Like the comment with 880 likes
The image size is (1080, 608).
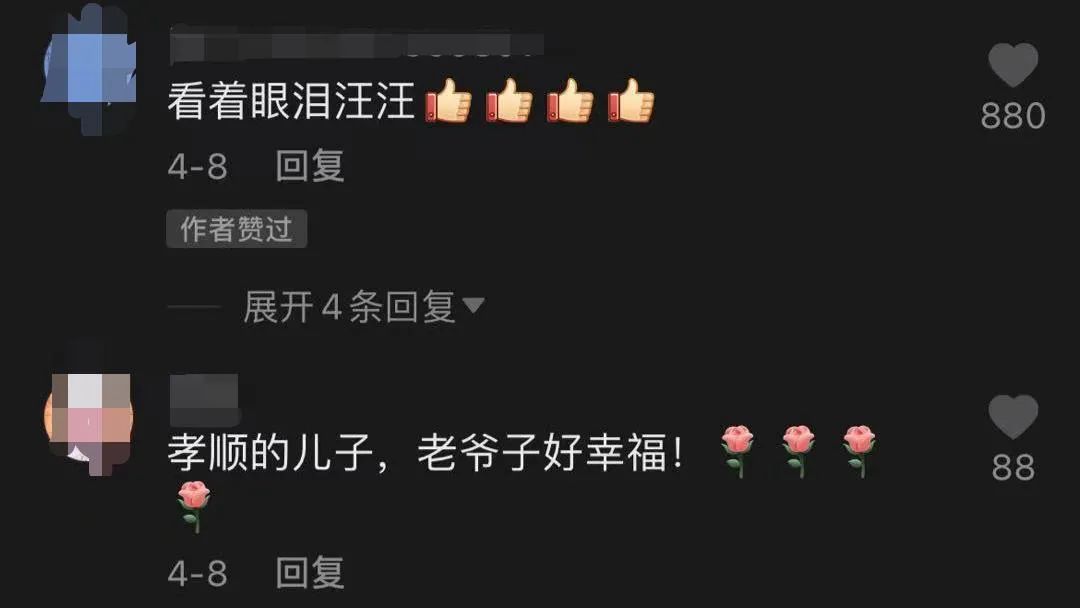pos(1013,65)
